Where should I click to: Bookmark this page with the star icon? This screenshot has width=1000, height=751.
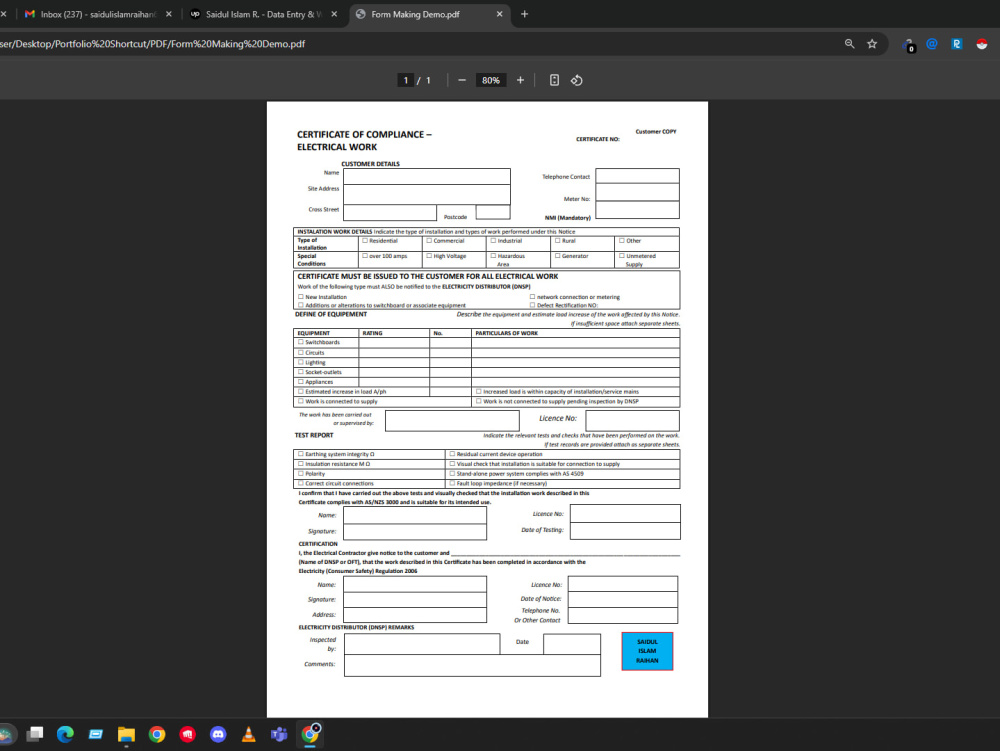click(x=872, y=44)
